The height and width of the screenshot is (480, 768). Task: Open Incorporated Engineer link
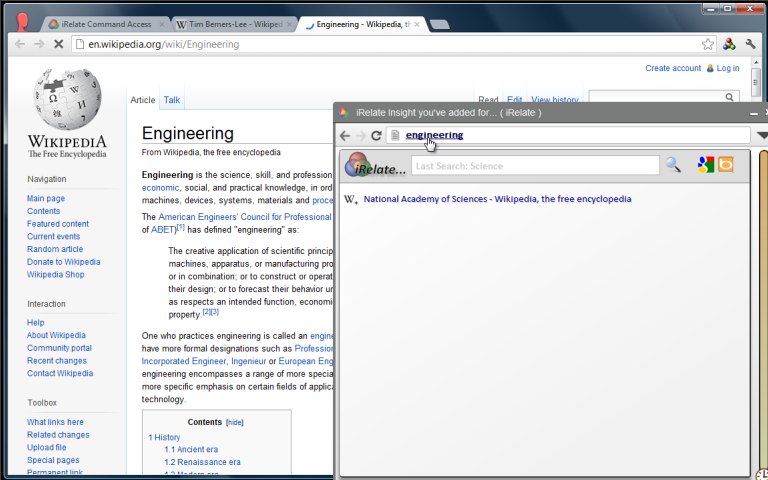click(x=184, y=361)
